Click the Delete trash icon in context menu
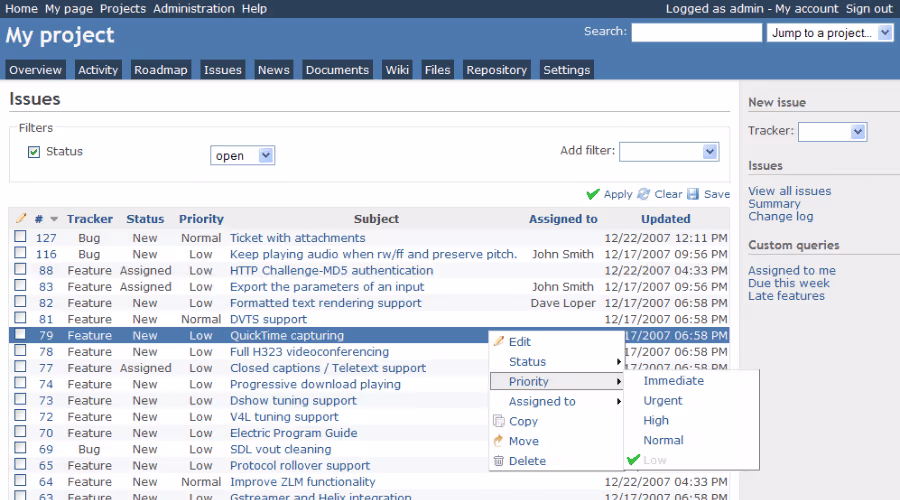The width and height of the screenshot is (900, 500). pos(499,460)
